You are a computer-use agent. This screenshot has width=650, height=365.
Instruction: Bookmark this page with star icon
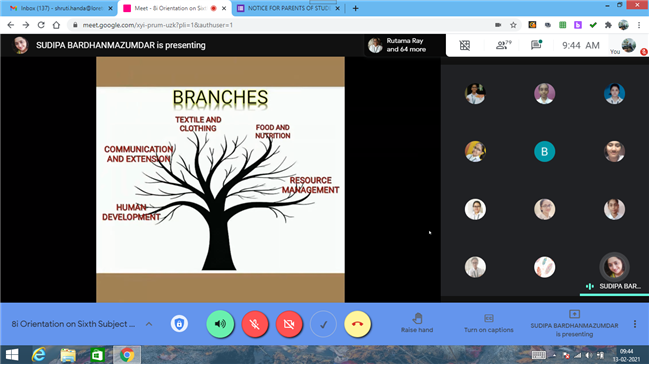(x=513, y=25)
